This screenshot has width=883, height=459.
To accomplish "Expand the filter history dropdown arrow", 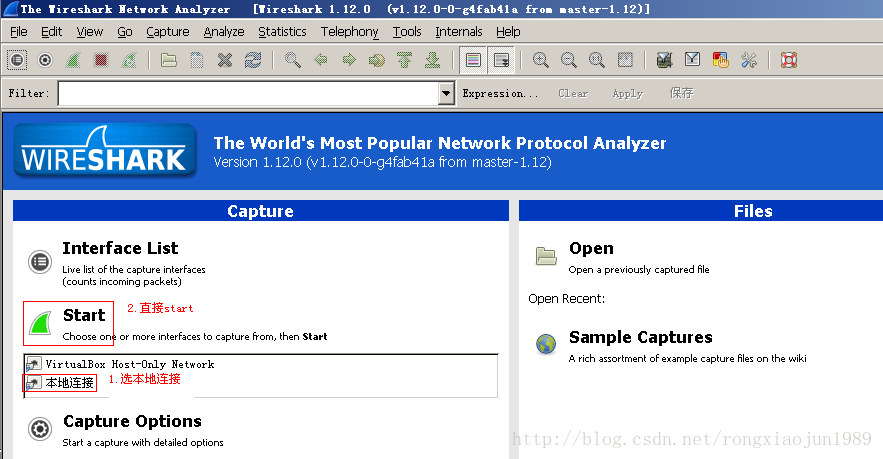I will [446, 93].
